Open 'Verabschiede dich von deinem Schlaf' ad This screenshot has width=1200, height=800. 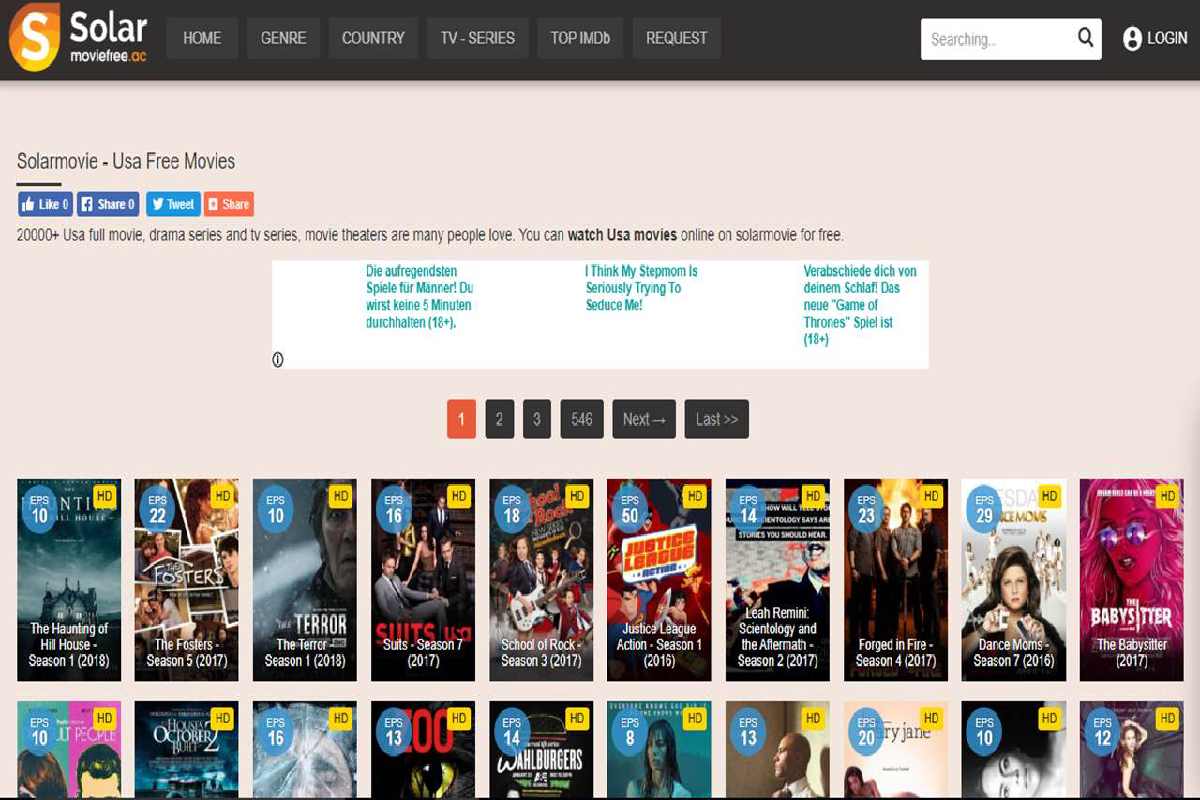(x=860, y=305)
